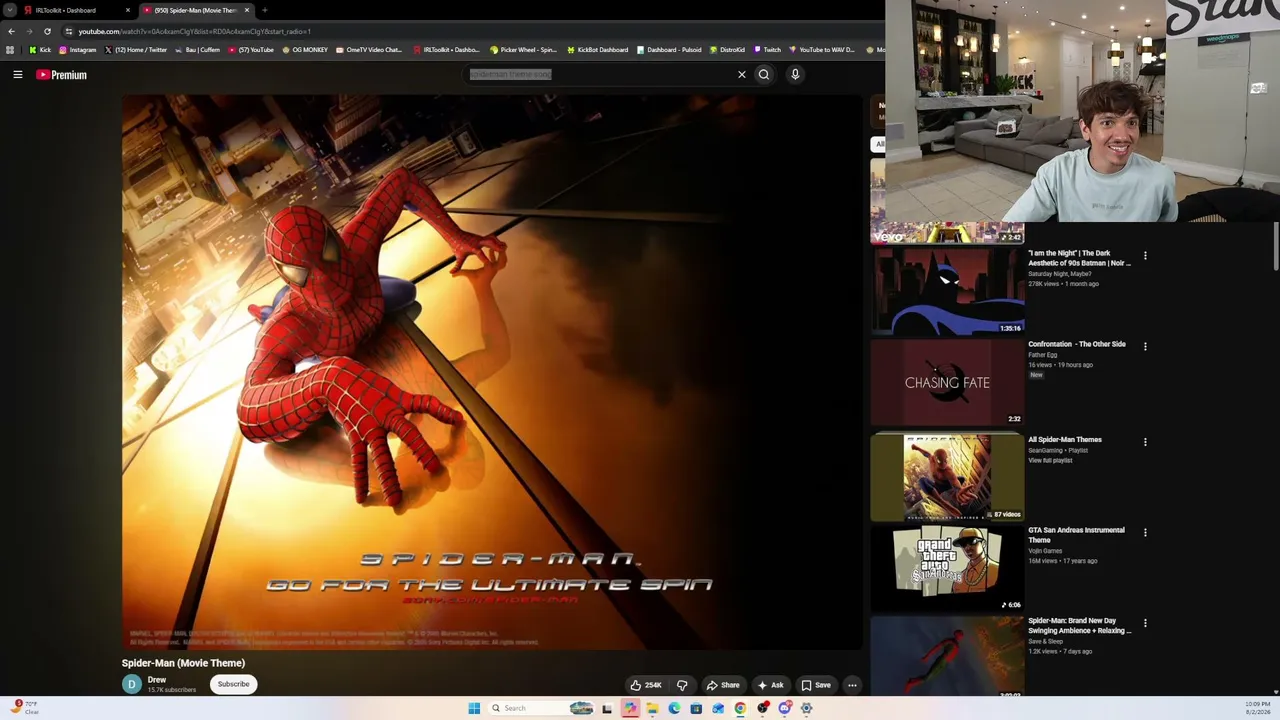Close the IRLToolkit Dashboard tab

[x=128, y=10]
